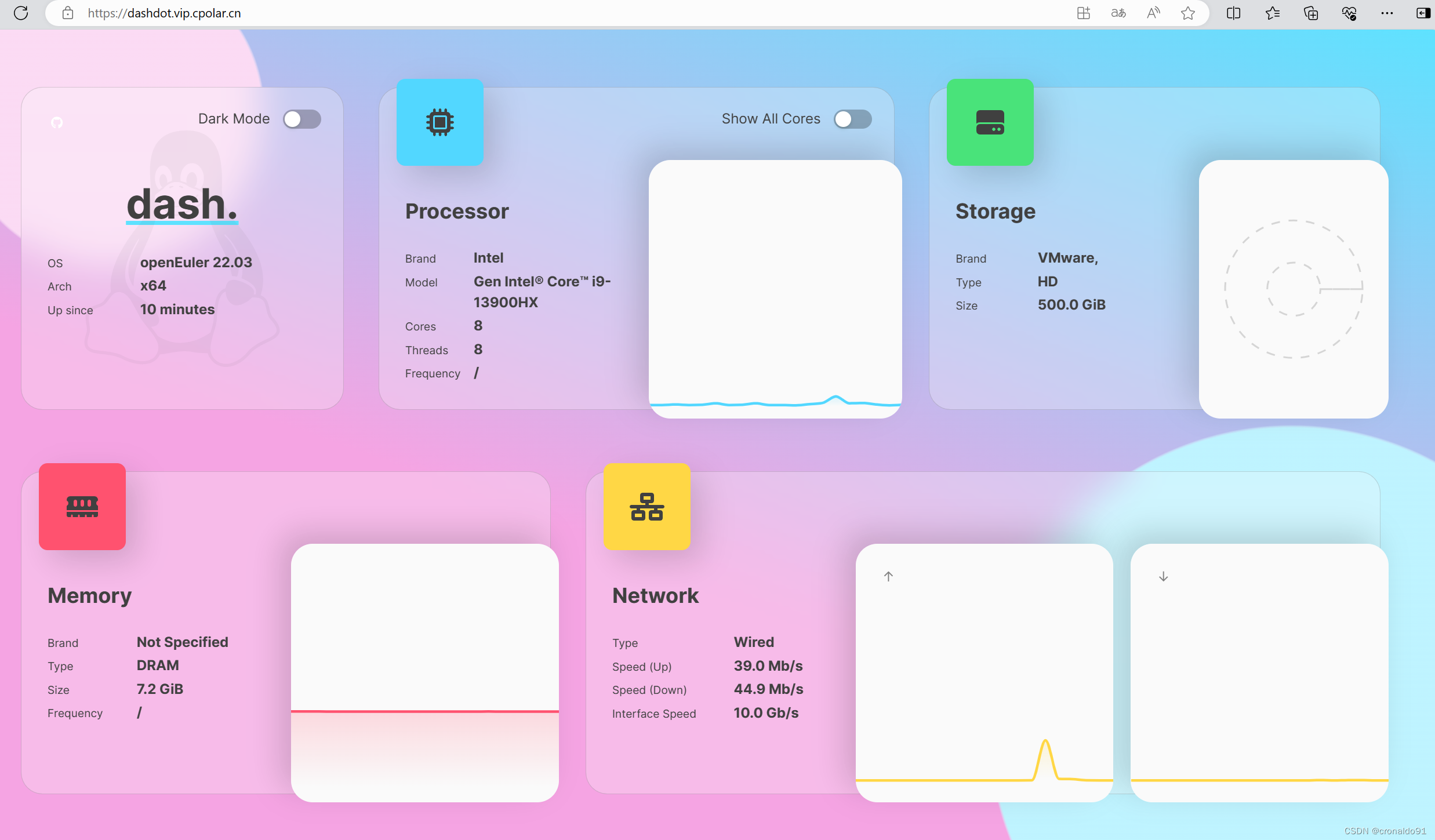Click the 'Wired' network type value
1435x840 pixels.
coord(754,642)
